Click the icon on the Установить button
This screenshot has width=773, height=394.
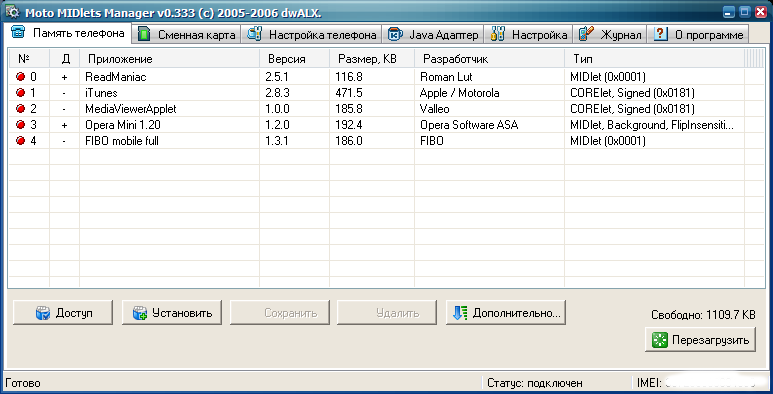click(140, 313)
